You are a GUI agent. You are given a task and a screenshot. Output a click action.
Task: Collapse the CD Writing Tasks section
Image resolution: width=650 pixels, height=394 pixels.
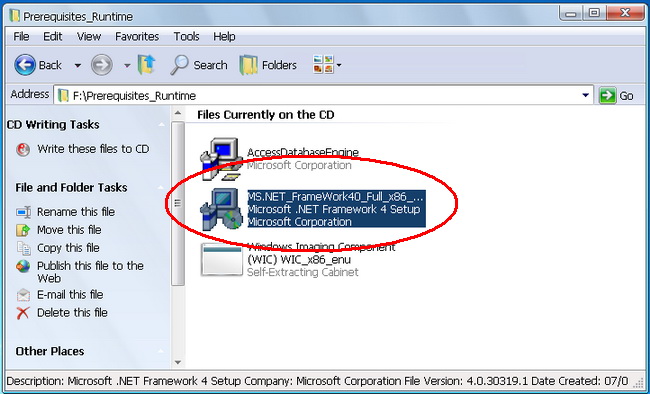coord(161,125)
